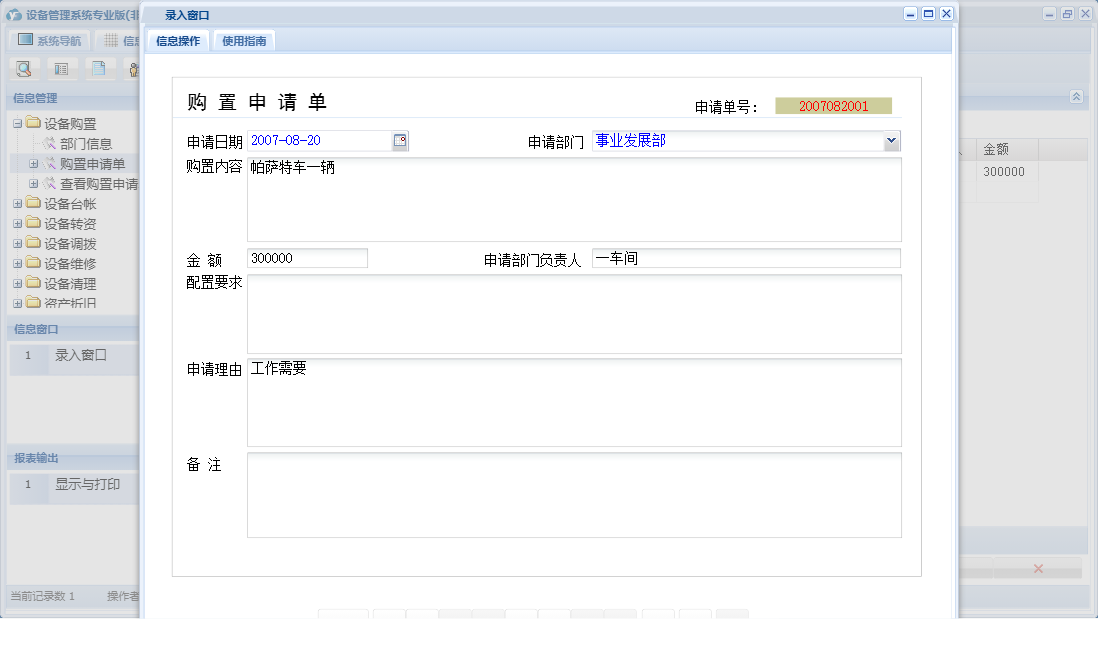1098x655 pixels.
Task: Collapse the 设备购置 tree node
Action: 18,124
